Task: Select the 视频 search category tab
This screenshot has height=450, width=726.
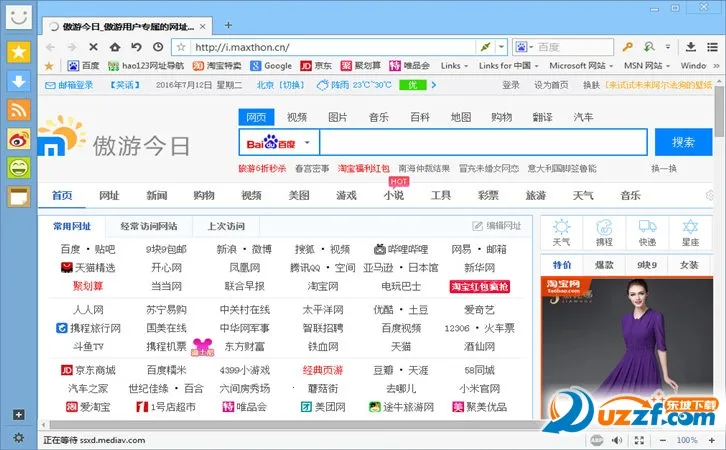Action: coord(297,117)
